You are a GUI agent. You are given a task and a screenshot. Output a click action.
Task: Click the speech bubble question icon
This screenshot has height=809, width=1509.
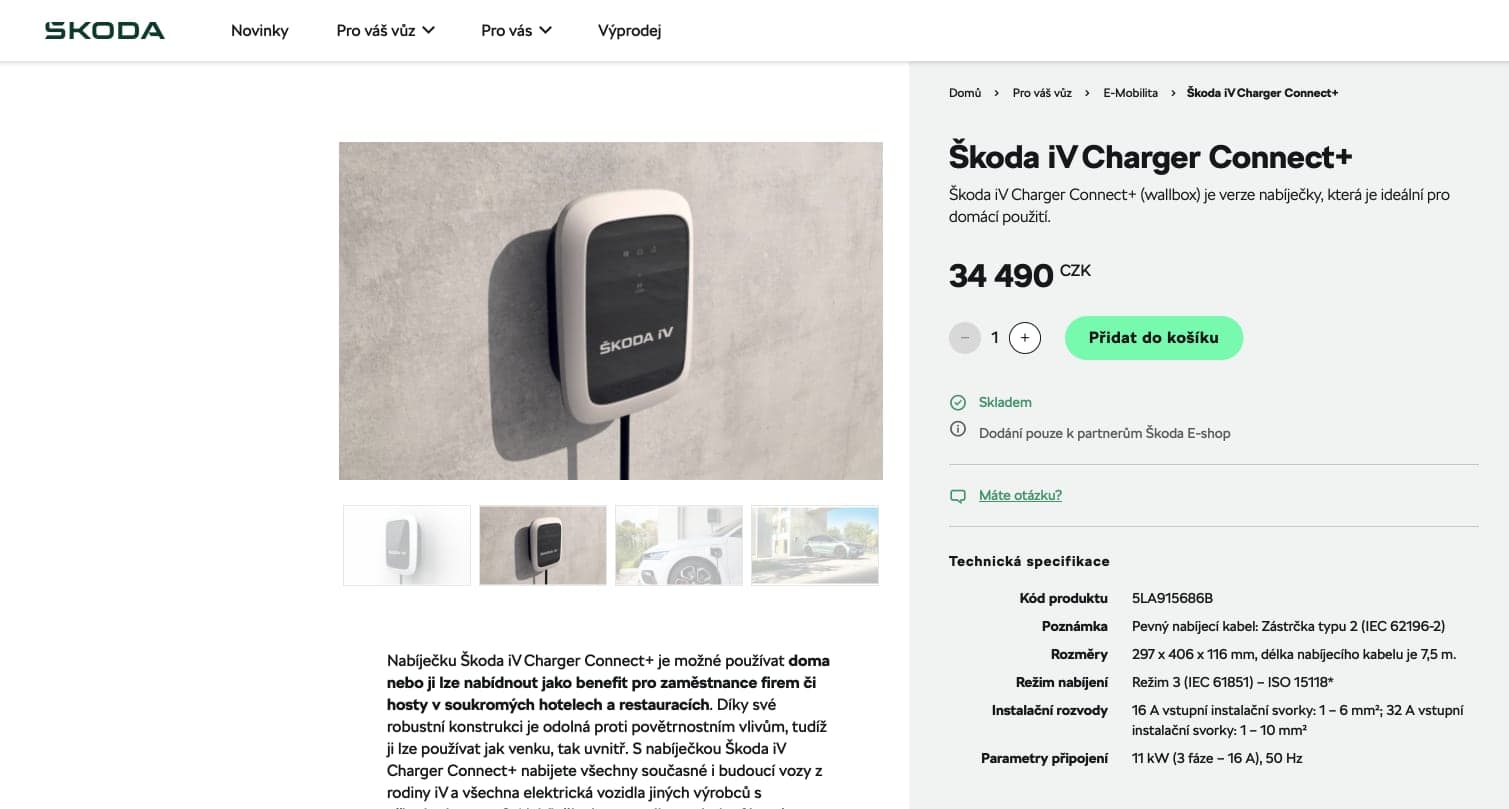tap(958, 496)
